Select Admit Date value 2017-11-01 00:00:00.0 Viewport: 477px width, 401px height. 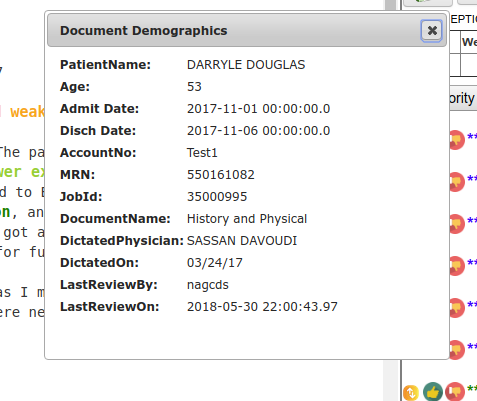[258, 109]
